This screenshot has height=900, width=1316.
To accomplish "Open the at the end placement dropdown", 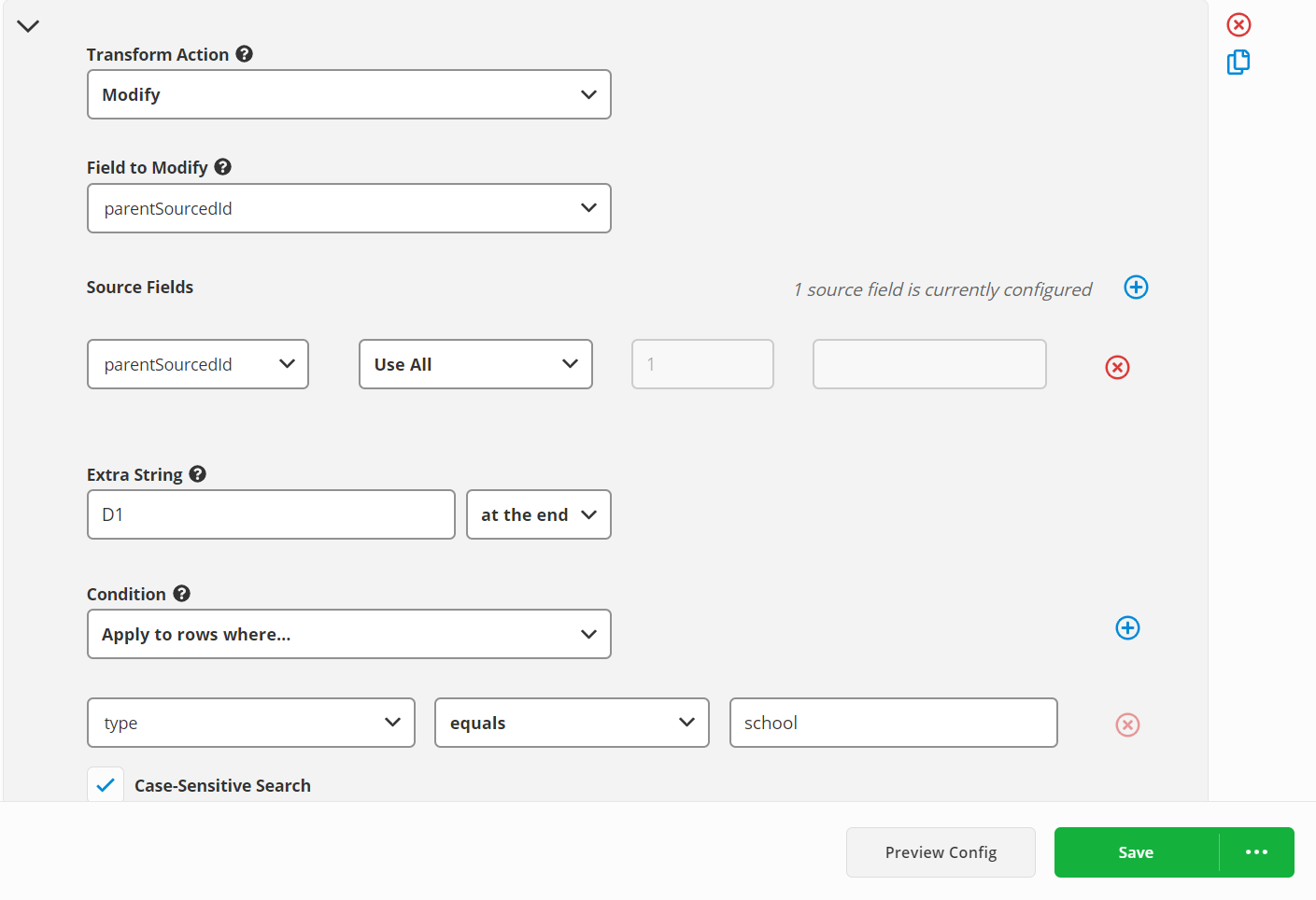I will click(x=538, y=514).
